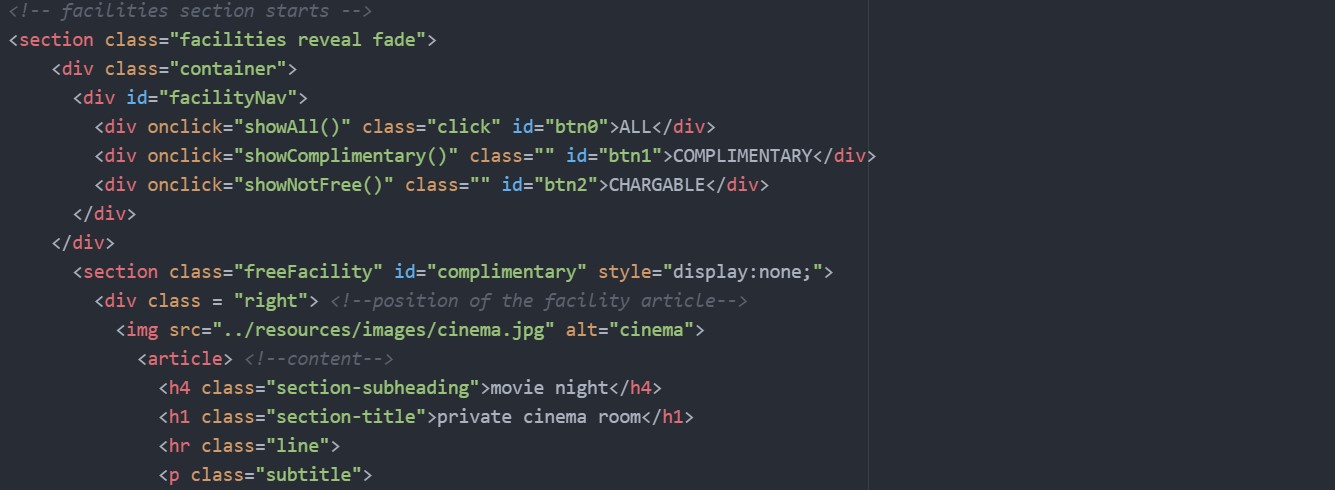Click the COMPLIMENTARY div text
The image size is (1335, 490).
click(x=742, y=156)
